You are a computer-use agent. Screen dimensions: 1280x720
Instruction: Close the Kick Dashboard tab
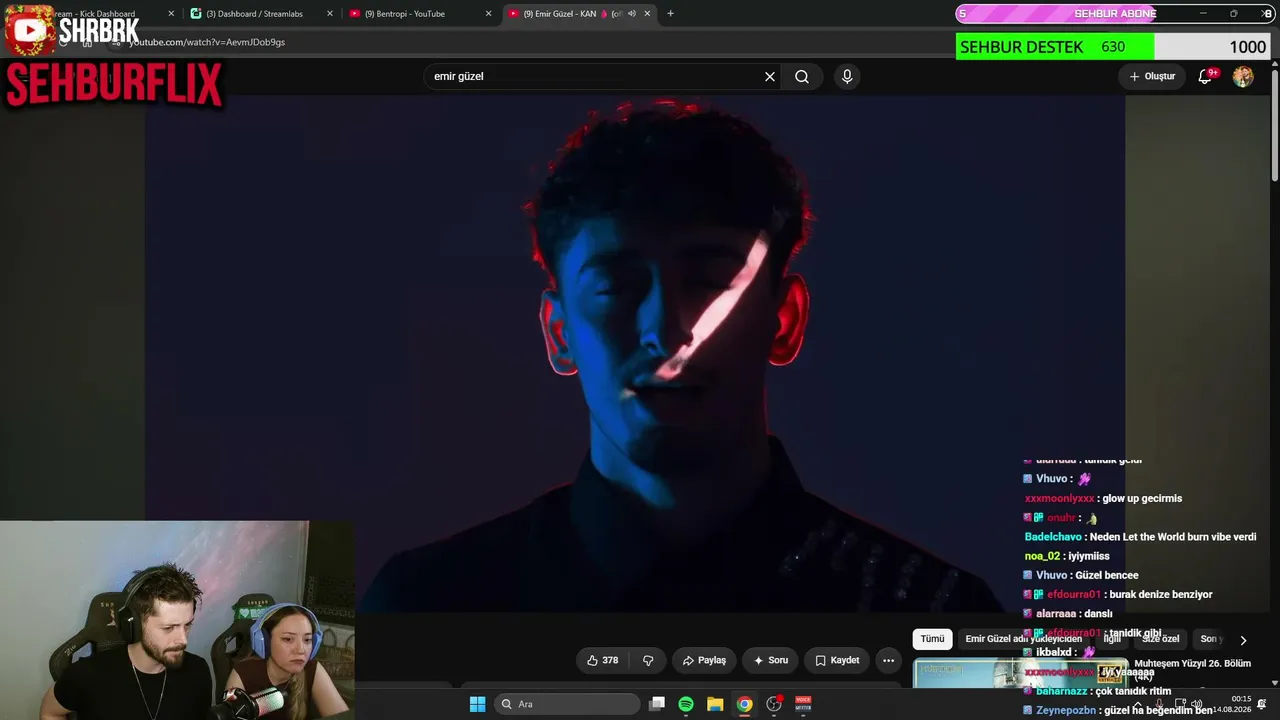pyautogui.click(x=171, y=14)
